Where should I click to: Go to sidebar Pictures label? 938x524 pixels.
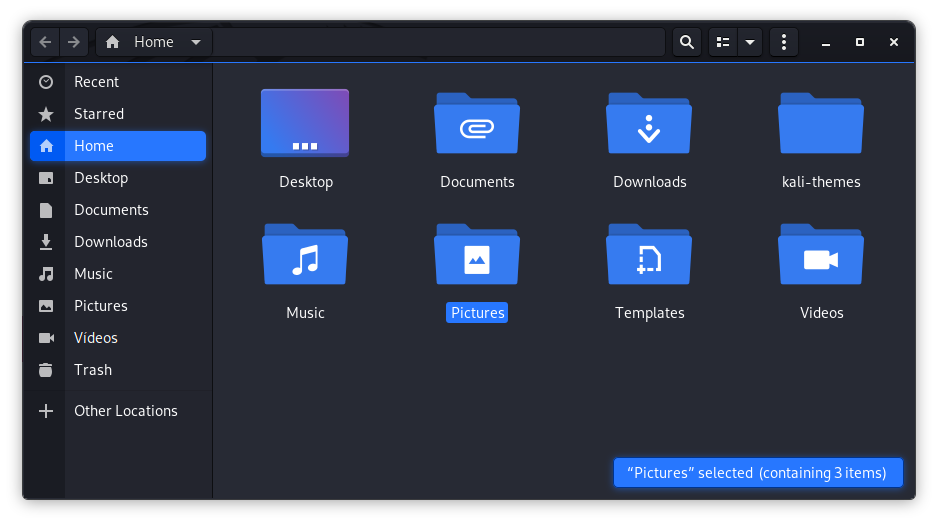tap(100, 306)
